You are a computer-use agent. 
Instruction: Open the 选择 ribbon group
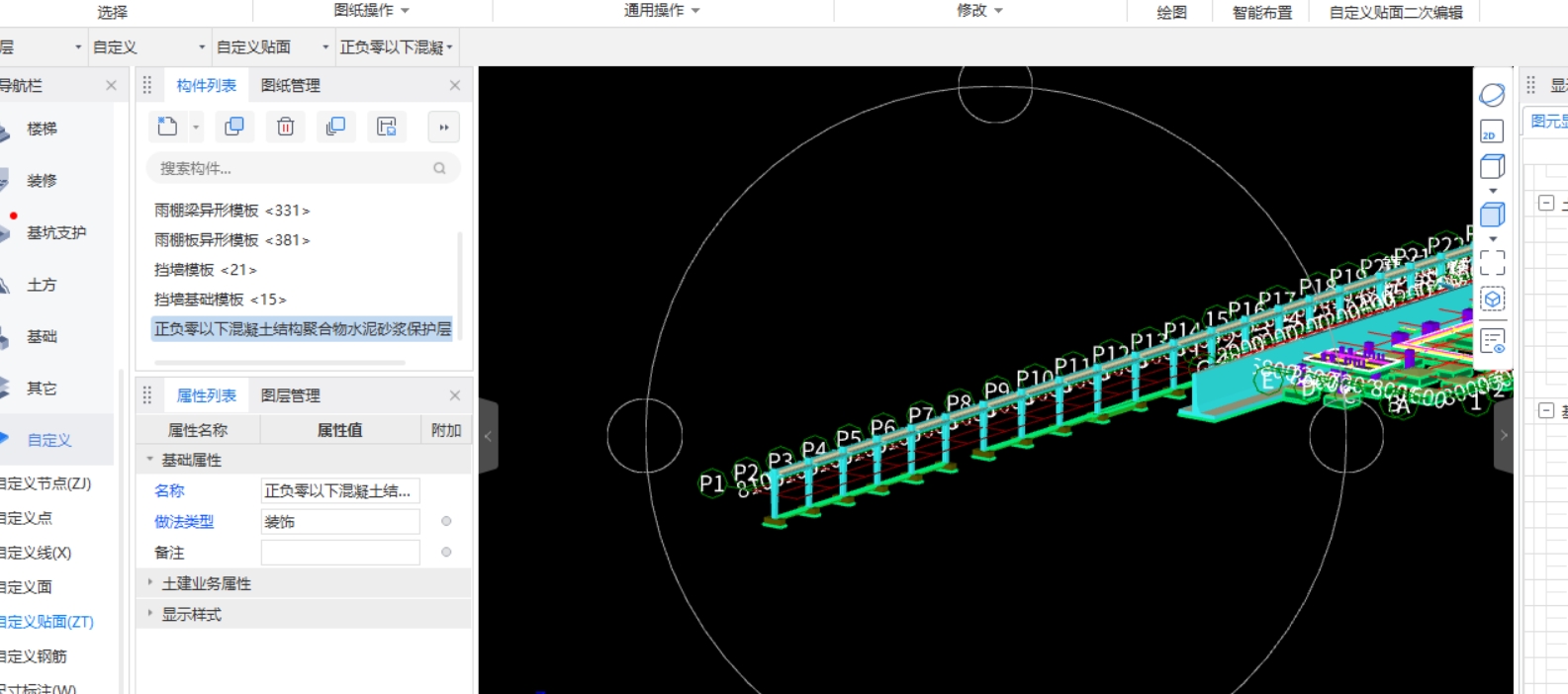coord(113,12)
